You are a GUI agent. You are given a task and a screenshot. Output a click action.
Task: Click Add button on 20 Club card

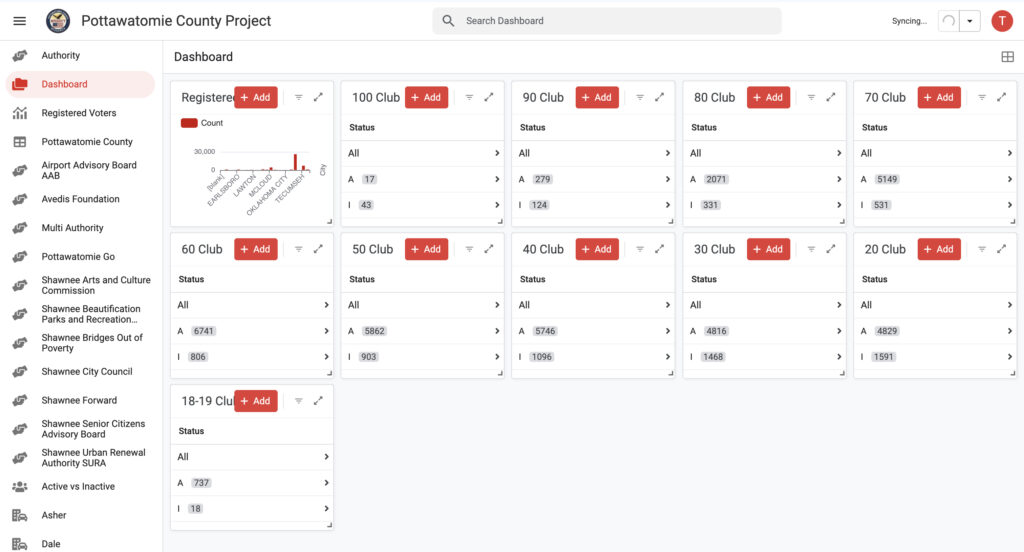point(939,249)
